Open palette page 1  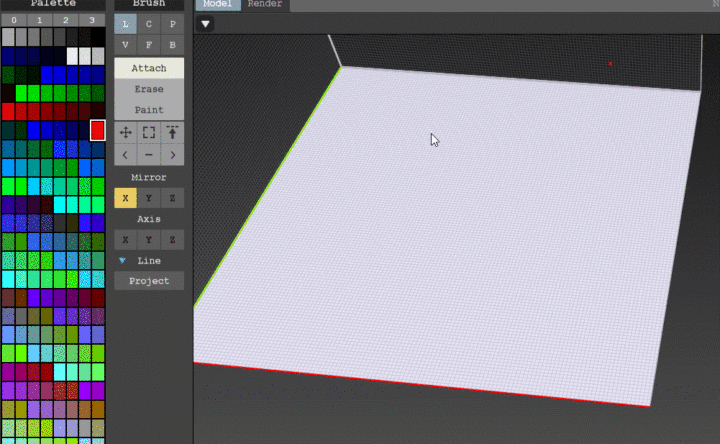point(39,20)
